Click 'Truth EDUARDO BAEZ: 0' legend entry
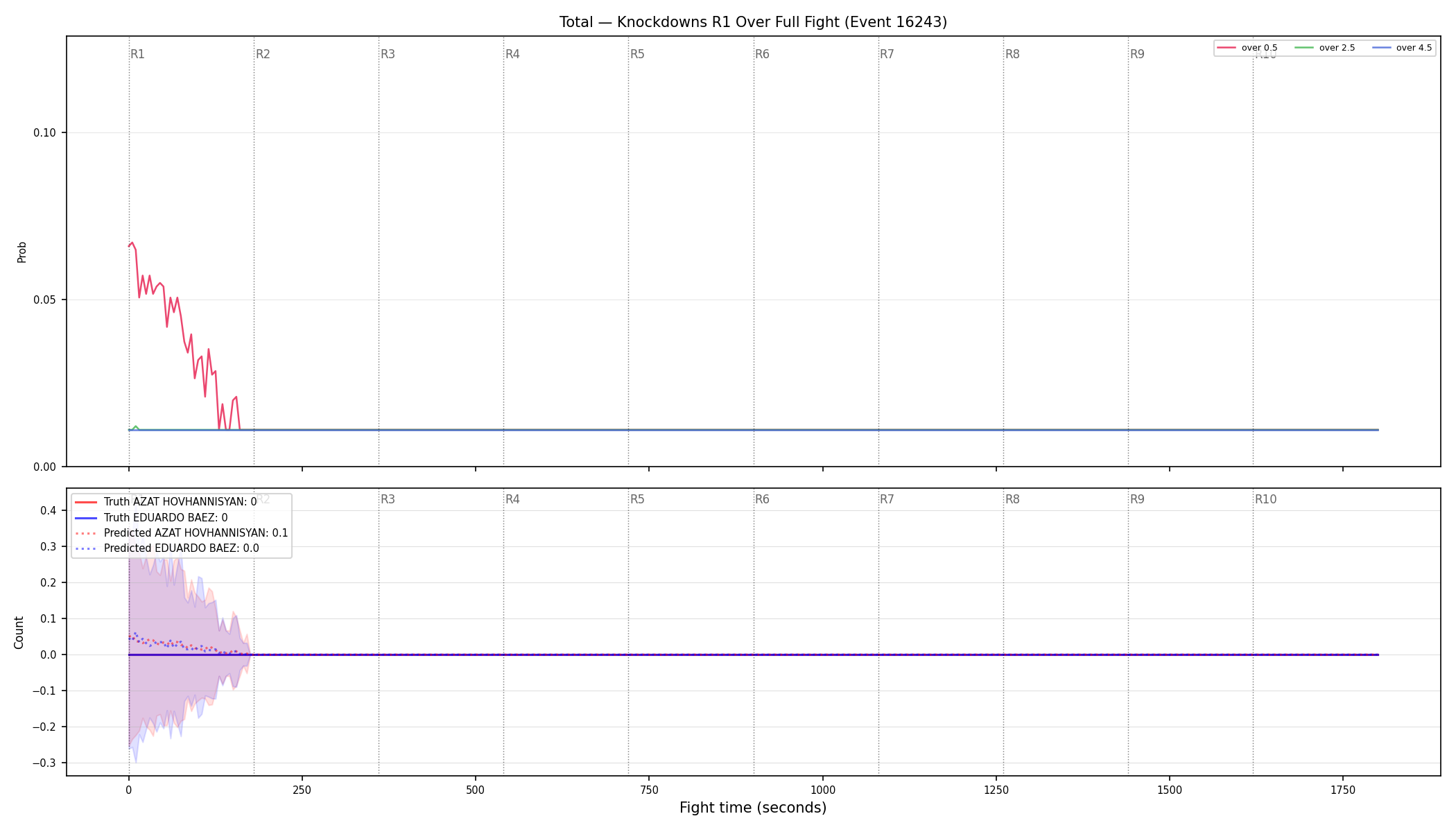Image resolution: width=1456 pixels, height=832 pixels. coord(151,518)
